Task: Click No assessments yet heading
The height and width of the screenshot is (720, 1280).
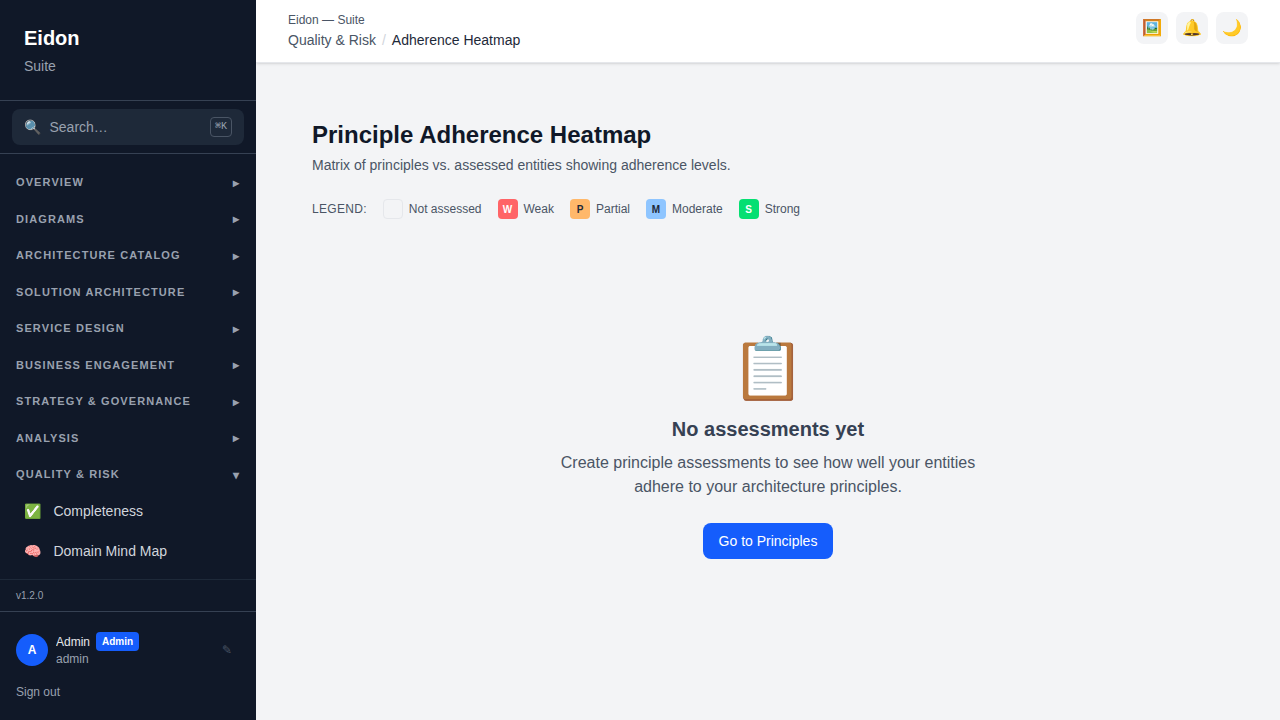Action: [768, 429]
